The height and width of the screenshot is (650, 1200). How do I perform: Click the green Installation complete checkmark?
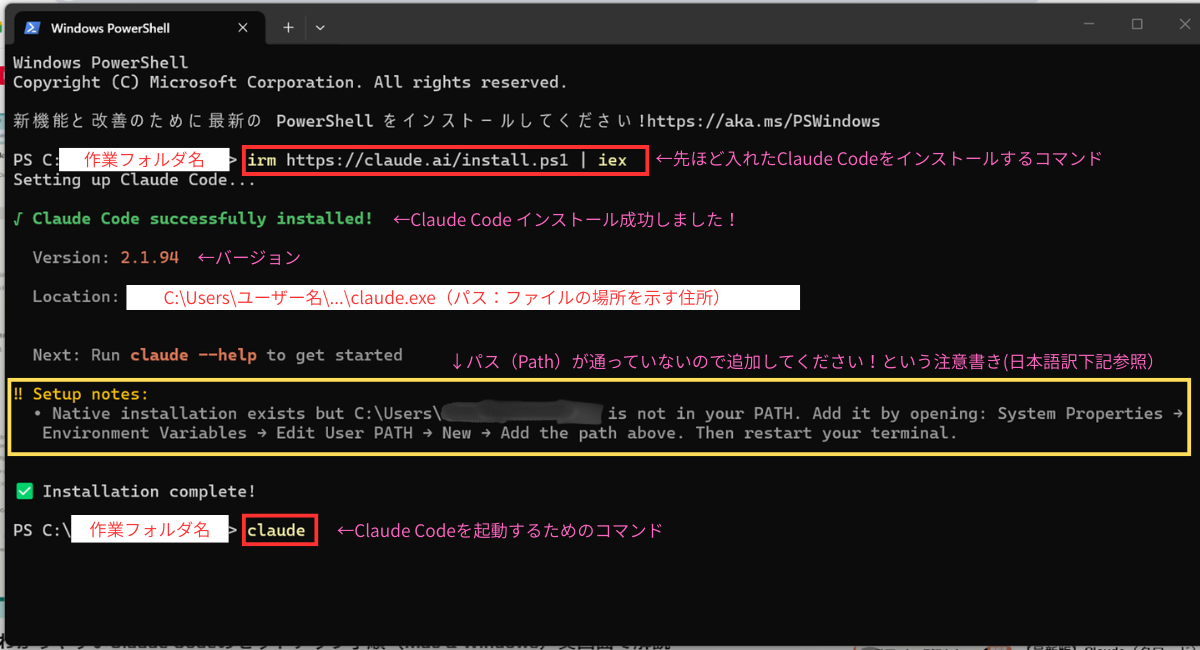point(24,491)
